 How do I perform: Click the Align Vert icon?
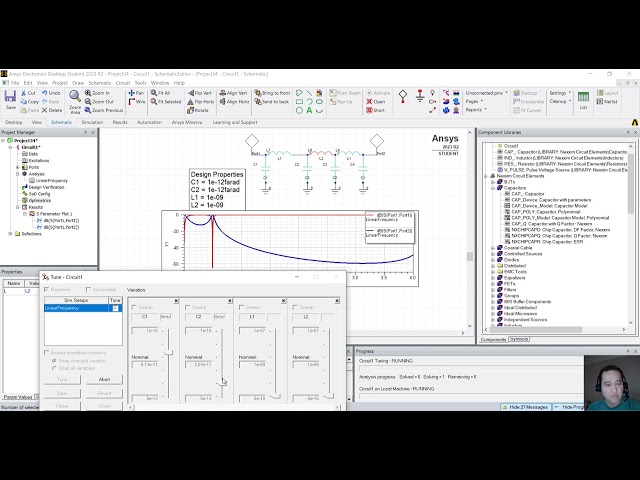tap(222, 93)
